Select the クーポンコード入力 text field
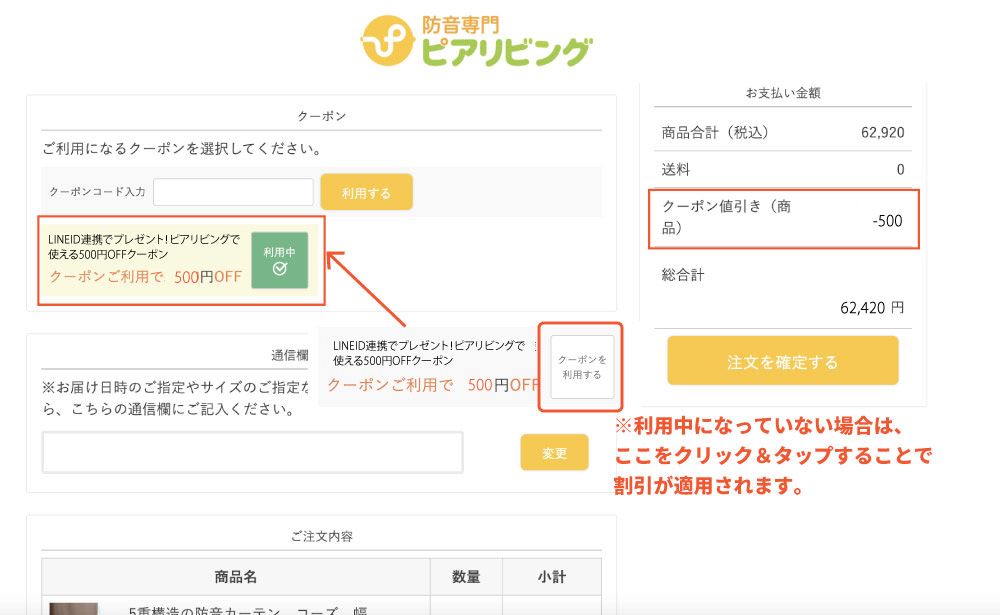 233,191
